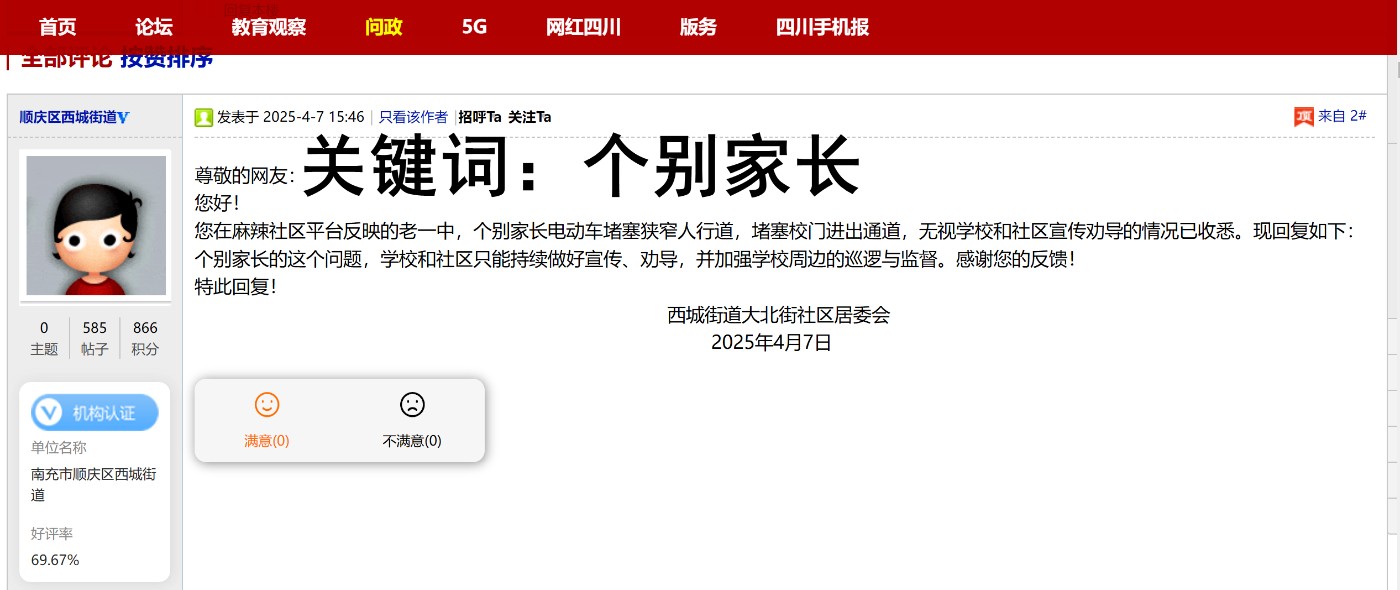This screenshot has height=590, width=1400.
Task: Click the red 顶 pinned badge icon
Action: coord(1304,117)
